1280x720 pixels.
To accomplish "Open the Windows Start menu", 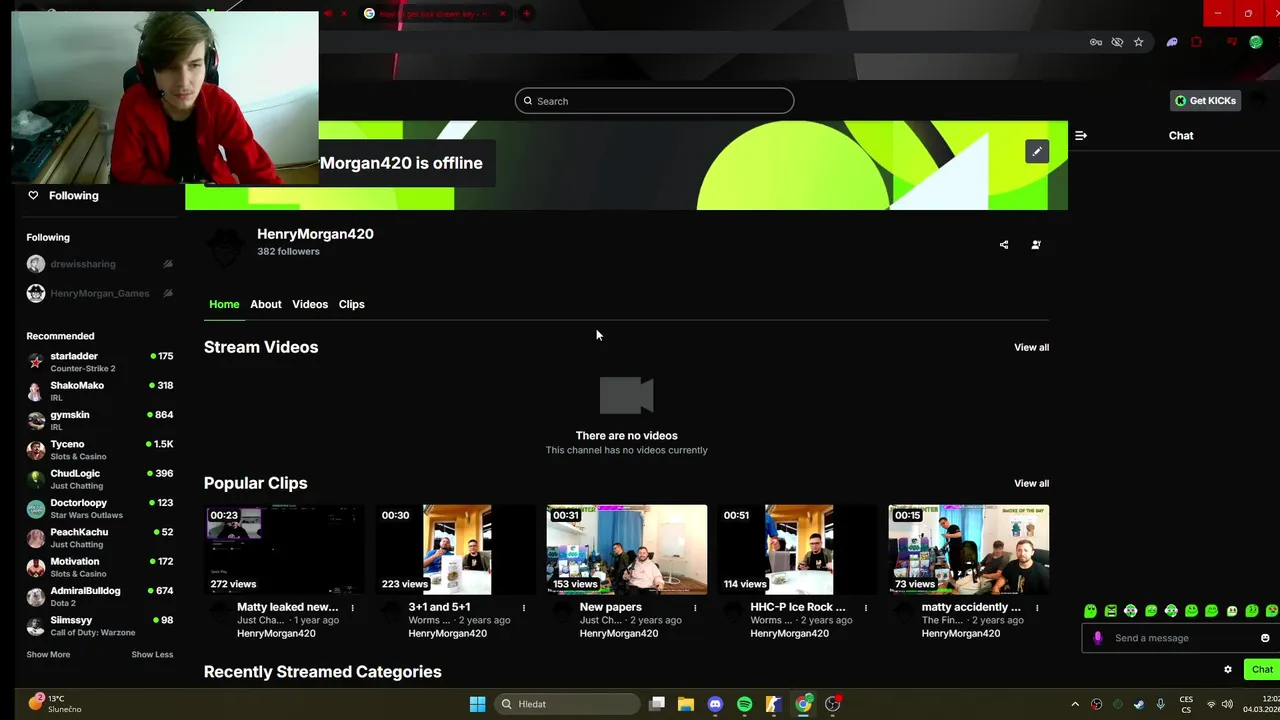I will pos(477,704).
